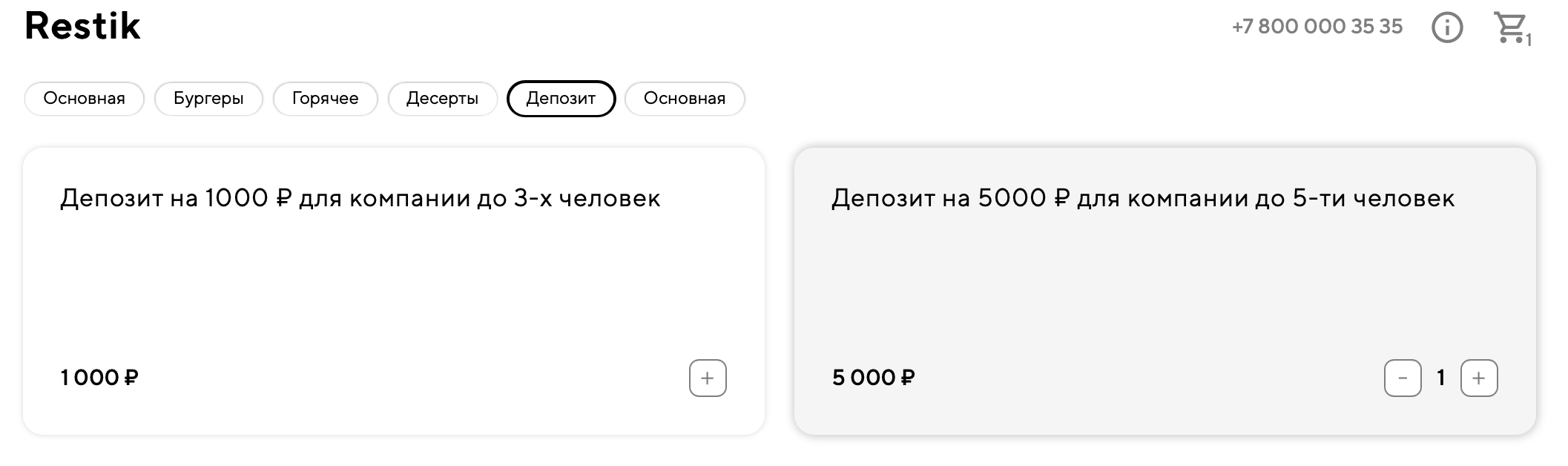The image size is (1568, 466).
Task: Open the deposit for up to 5 people title
Action: [1142, 198]
